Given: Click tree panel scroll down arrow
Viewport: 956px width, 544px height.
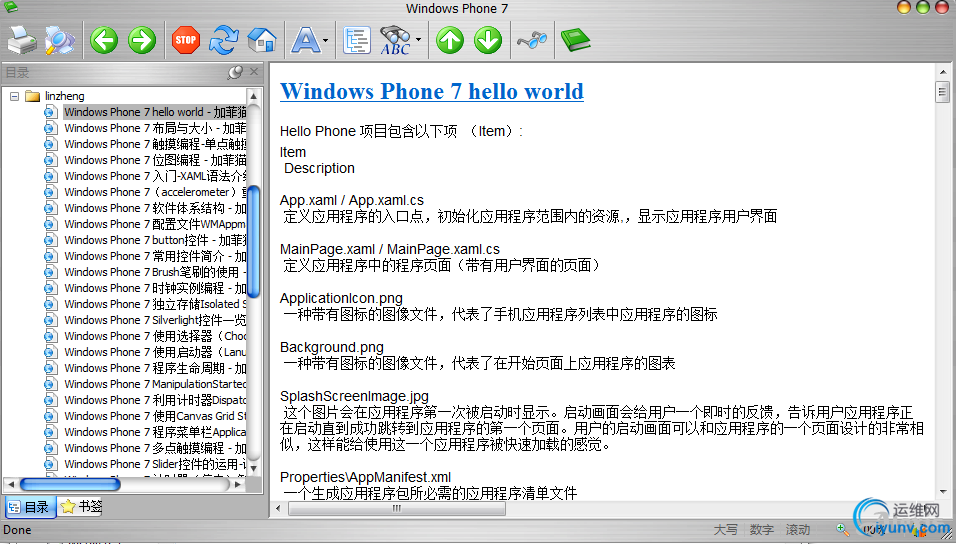Looking at the screenshot, I should [254, 468].
